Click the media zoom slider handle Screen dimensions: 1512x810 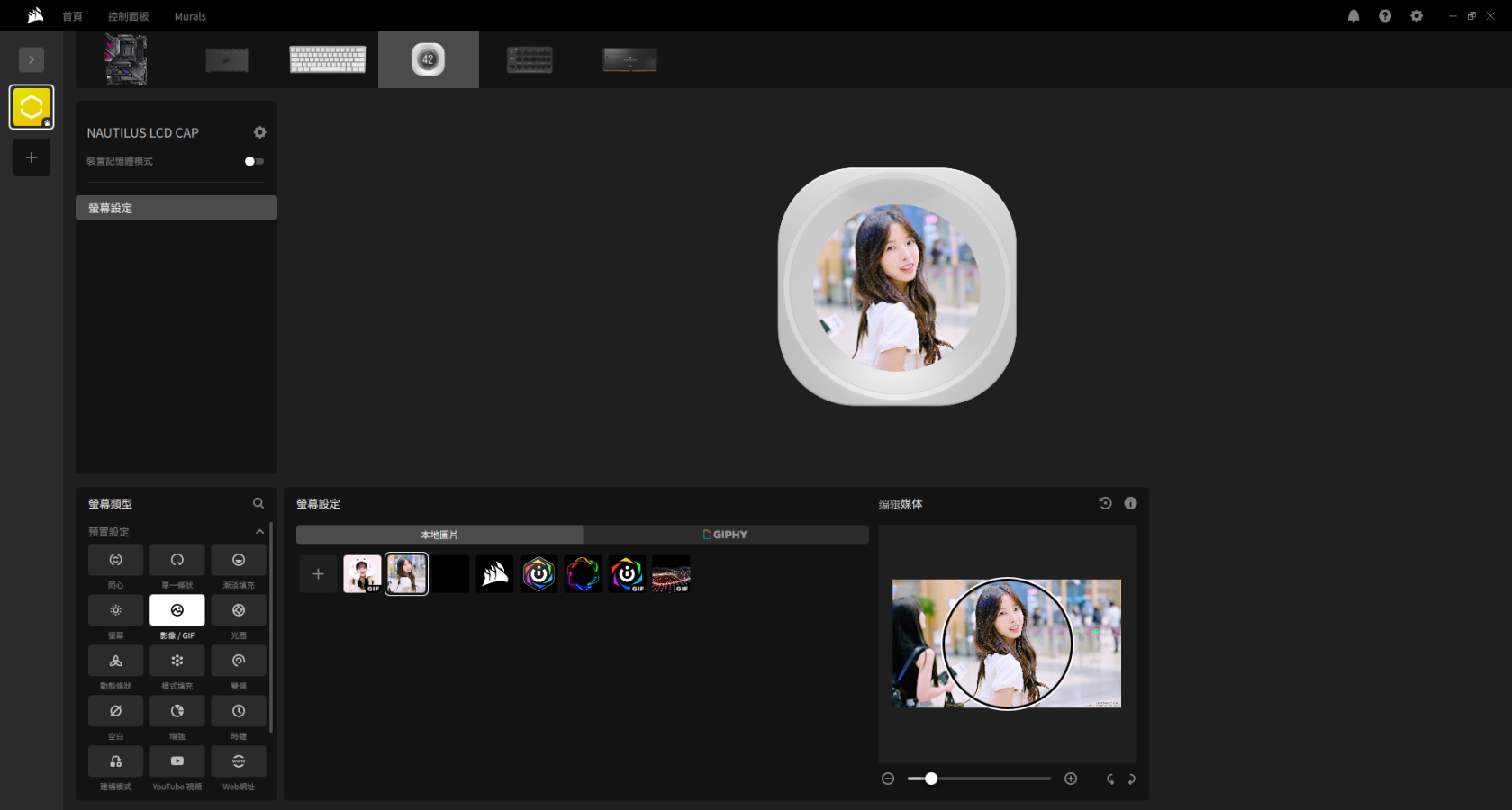(931, 778)
